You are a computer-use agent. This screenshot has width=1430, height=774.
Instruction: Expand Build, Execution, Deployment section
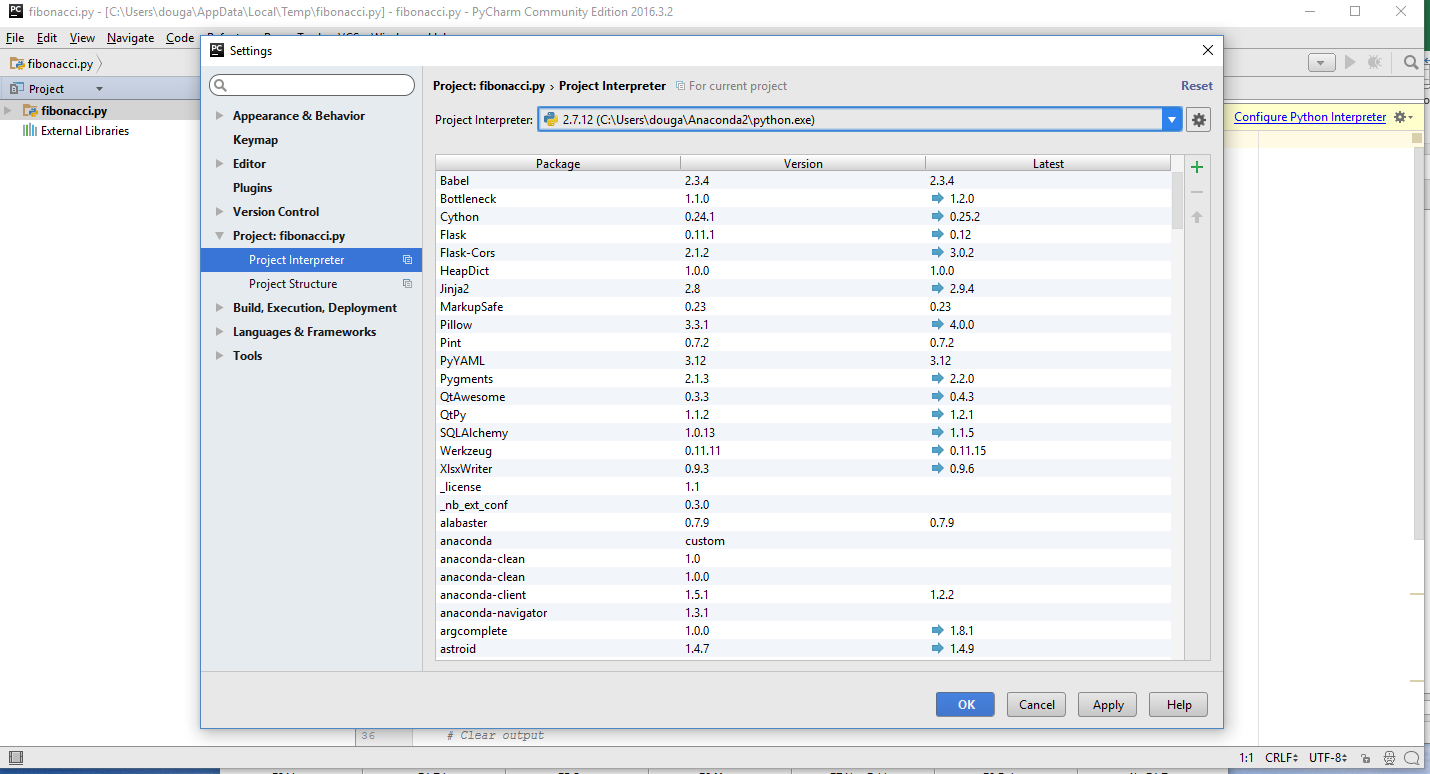pos(220,308)
